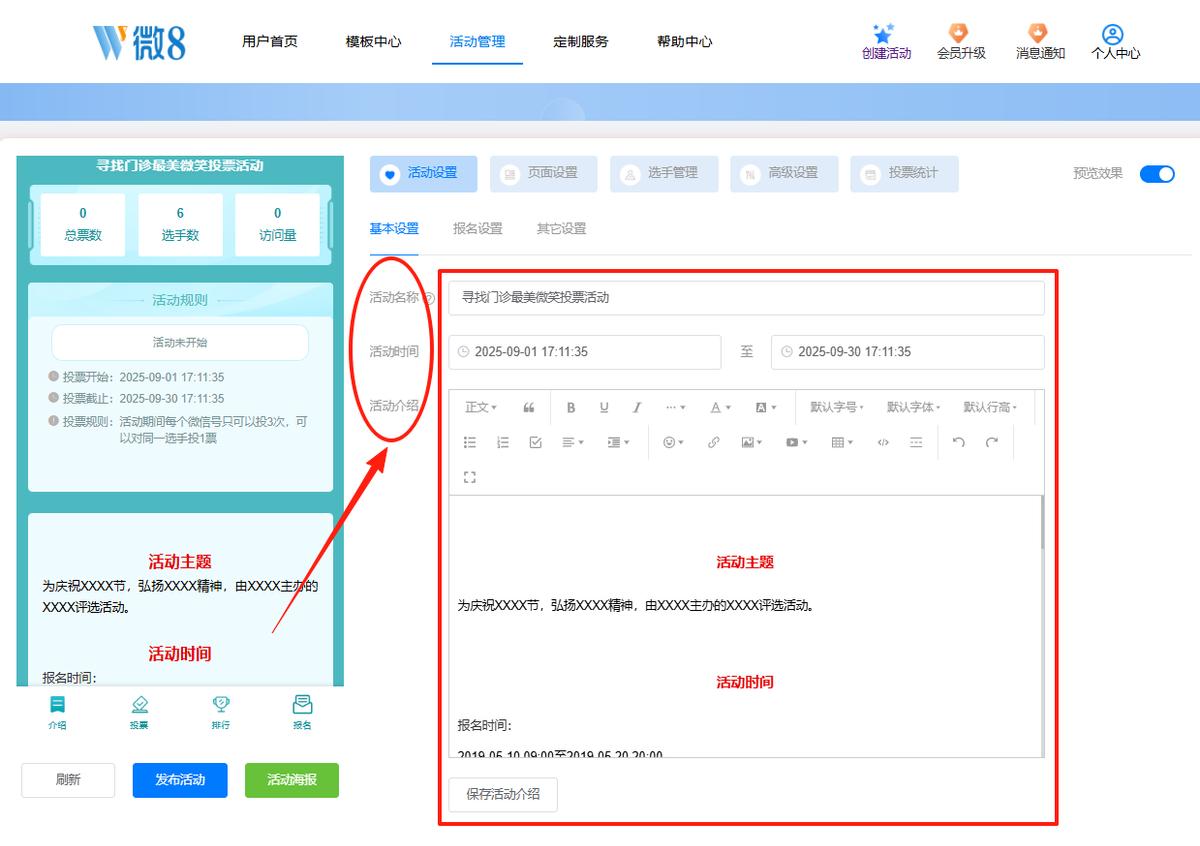Open the text background color picker

click(765, 408)
